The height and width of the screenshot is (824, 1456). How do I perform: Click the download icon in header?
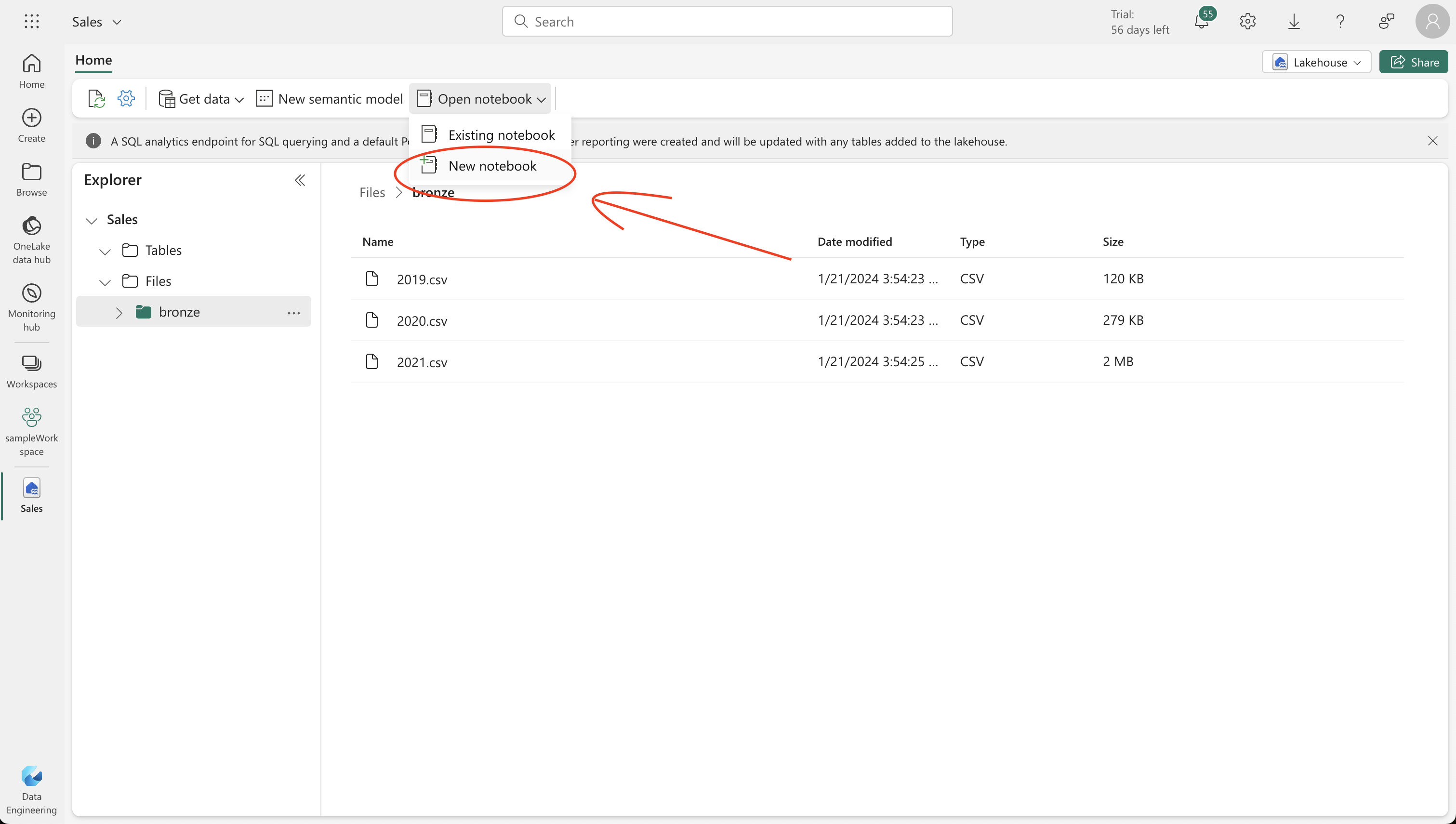[1294, 22]
